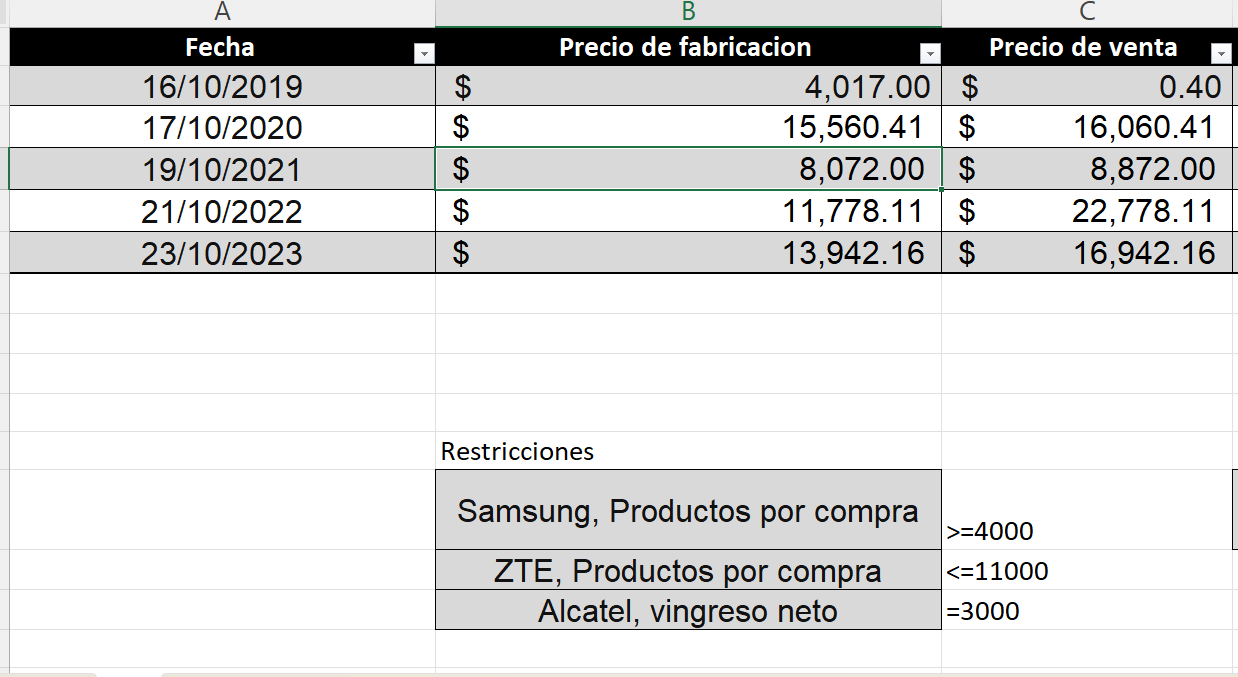Click the <=11000 restriction cell
The image size is (1238, 677).
(x=1089, y=570)
